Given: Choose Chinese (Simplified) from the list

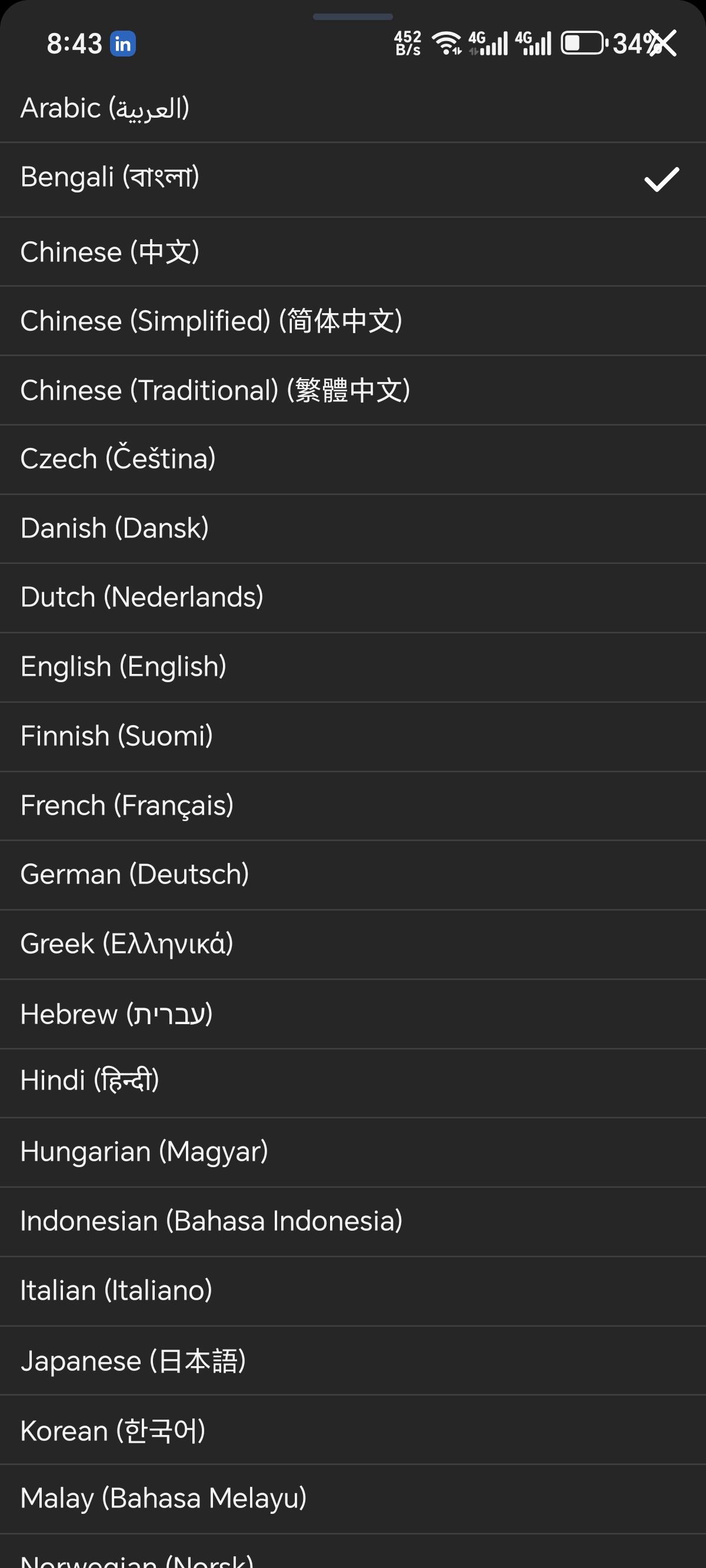Looking at the screenshot, I should click(x=211, y=321).
